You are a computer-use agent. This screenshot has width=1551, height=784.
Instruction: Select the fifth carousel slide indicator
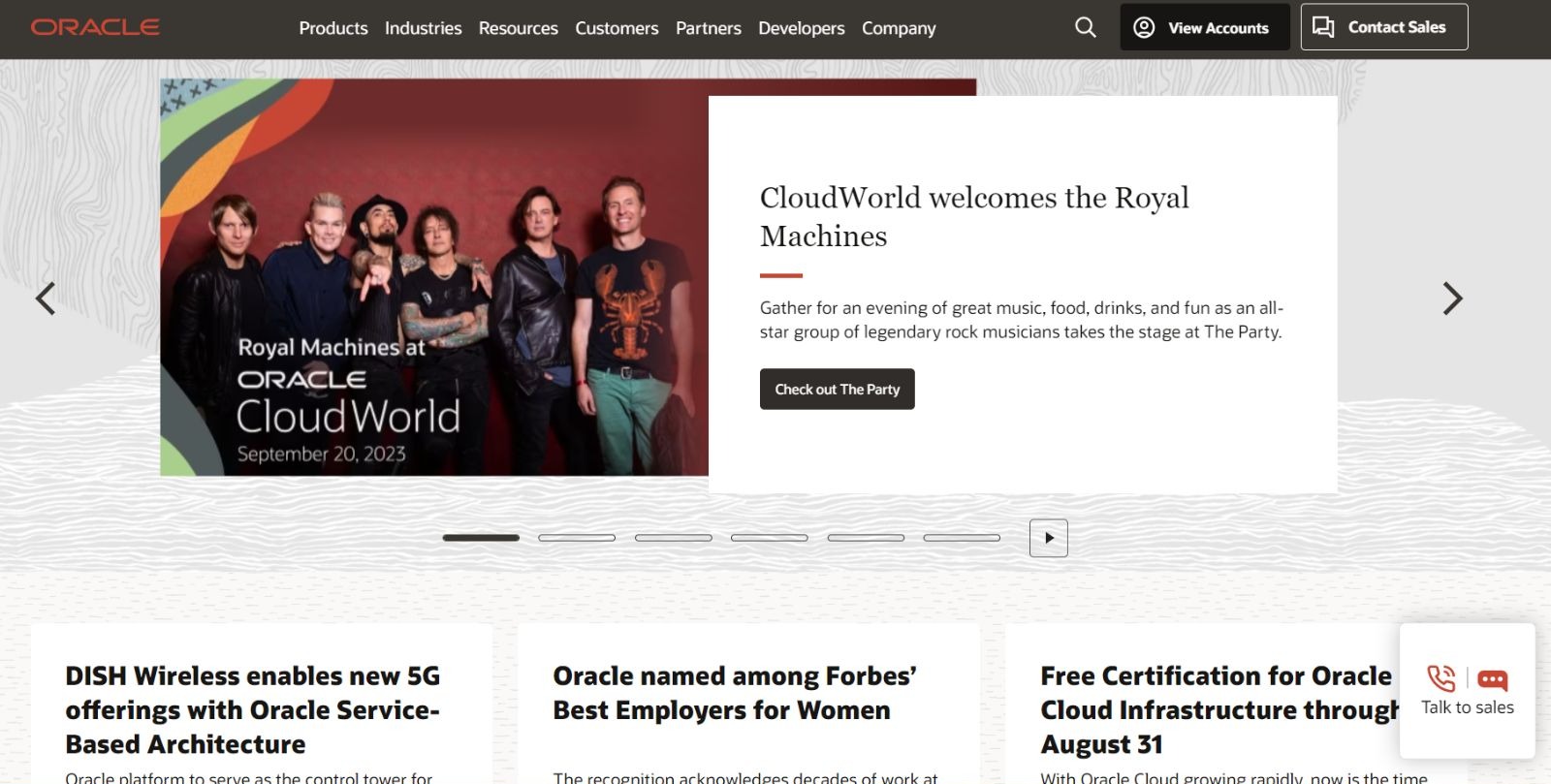[x=866, y=538]
